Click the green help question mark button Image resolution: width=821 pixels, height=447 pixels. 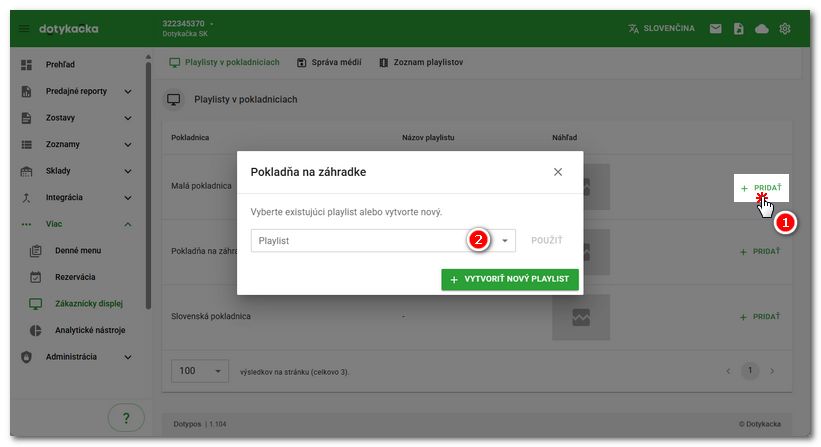click(126, 419)
